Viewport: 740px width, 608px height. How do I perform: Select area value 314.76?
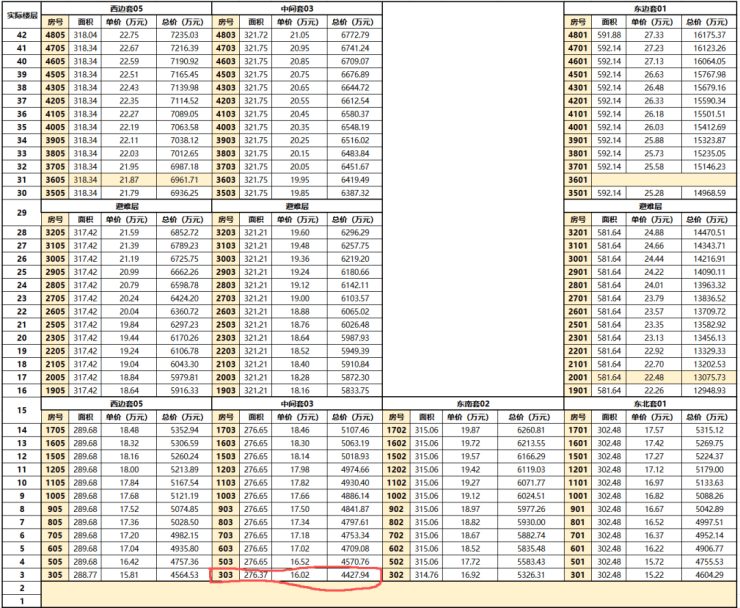coord(427,575)
